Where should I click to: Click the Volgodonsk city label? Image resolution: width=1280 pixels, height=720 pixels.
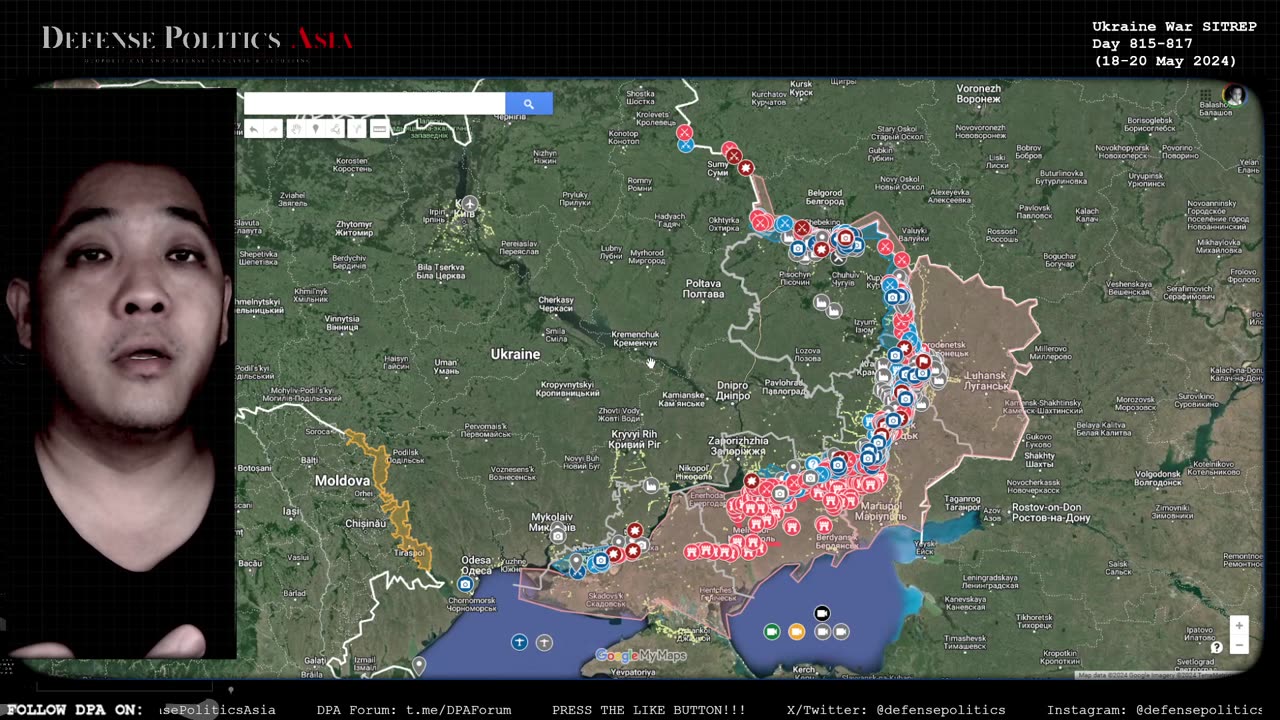[1158, 477]
